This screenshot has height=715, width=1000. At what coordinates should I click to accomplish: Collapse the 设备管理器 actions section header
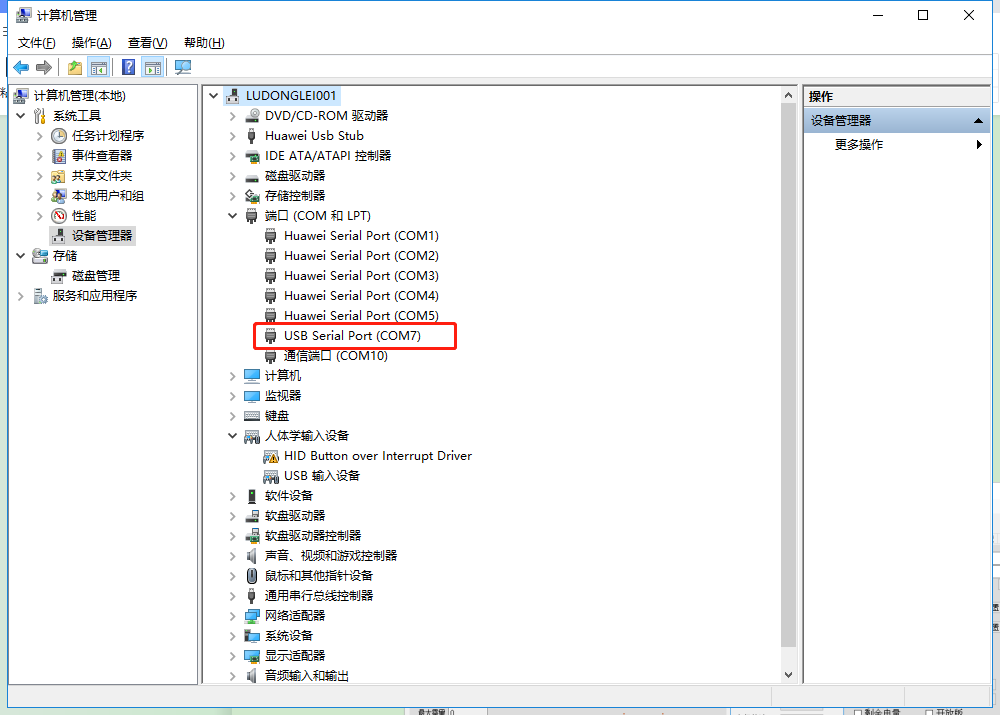click(x=980, y=121)
